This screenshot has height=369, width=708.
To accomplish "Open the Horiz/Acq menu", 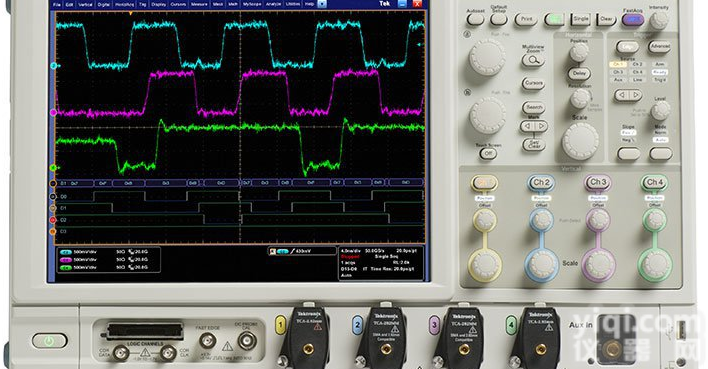I will [x=124, y=5].
